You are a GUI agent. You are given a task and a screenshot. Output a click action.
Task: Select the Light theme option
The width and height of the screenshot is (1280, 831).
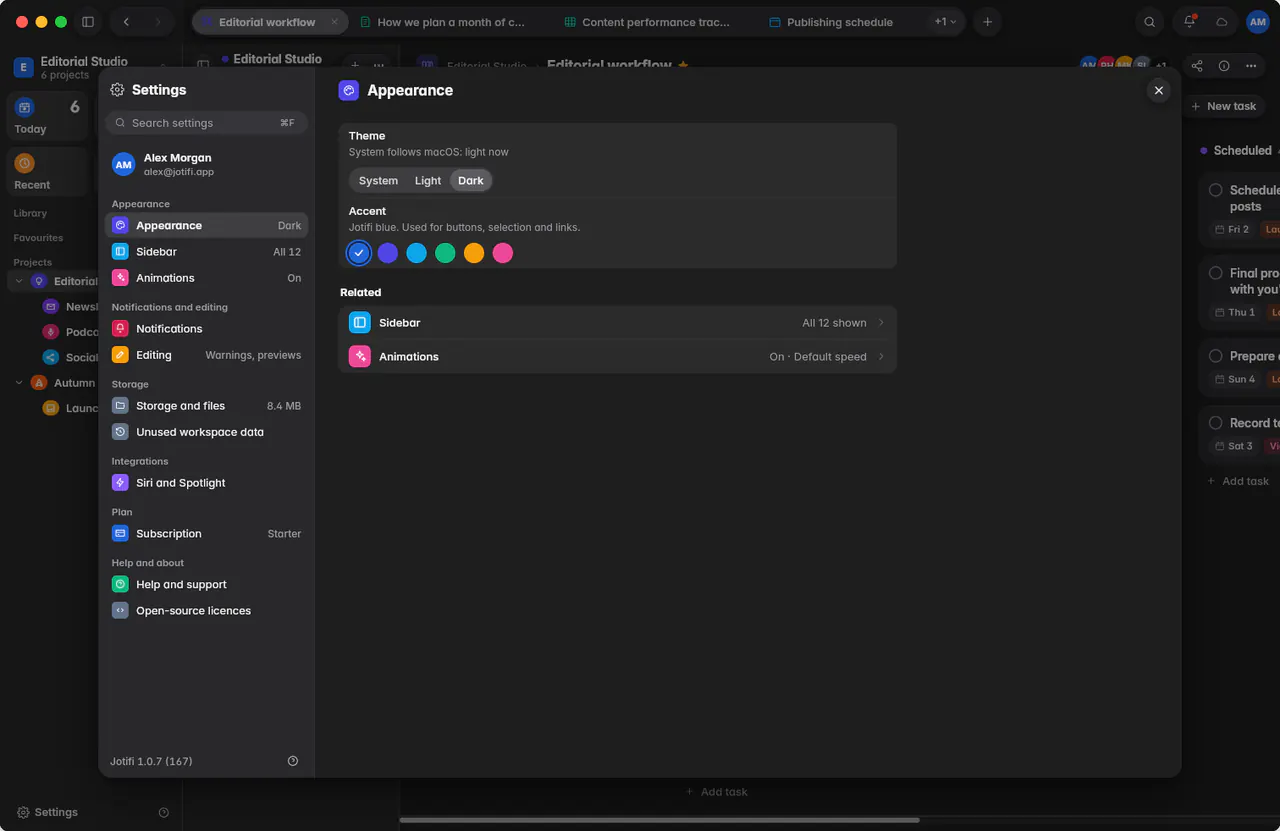[428, 181]
